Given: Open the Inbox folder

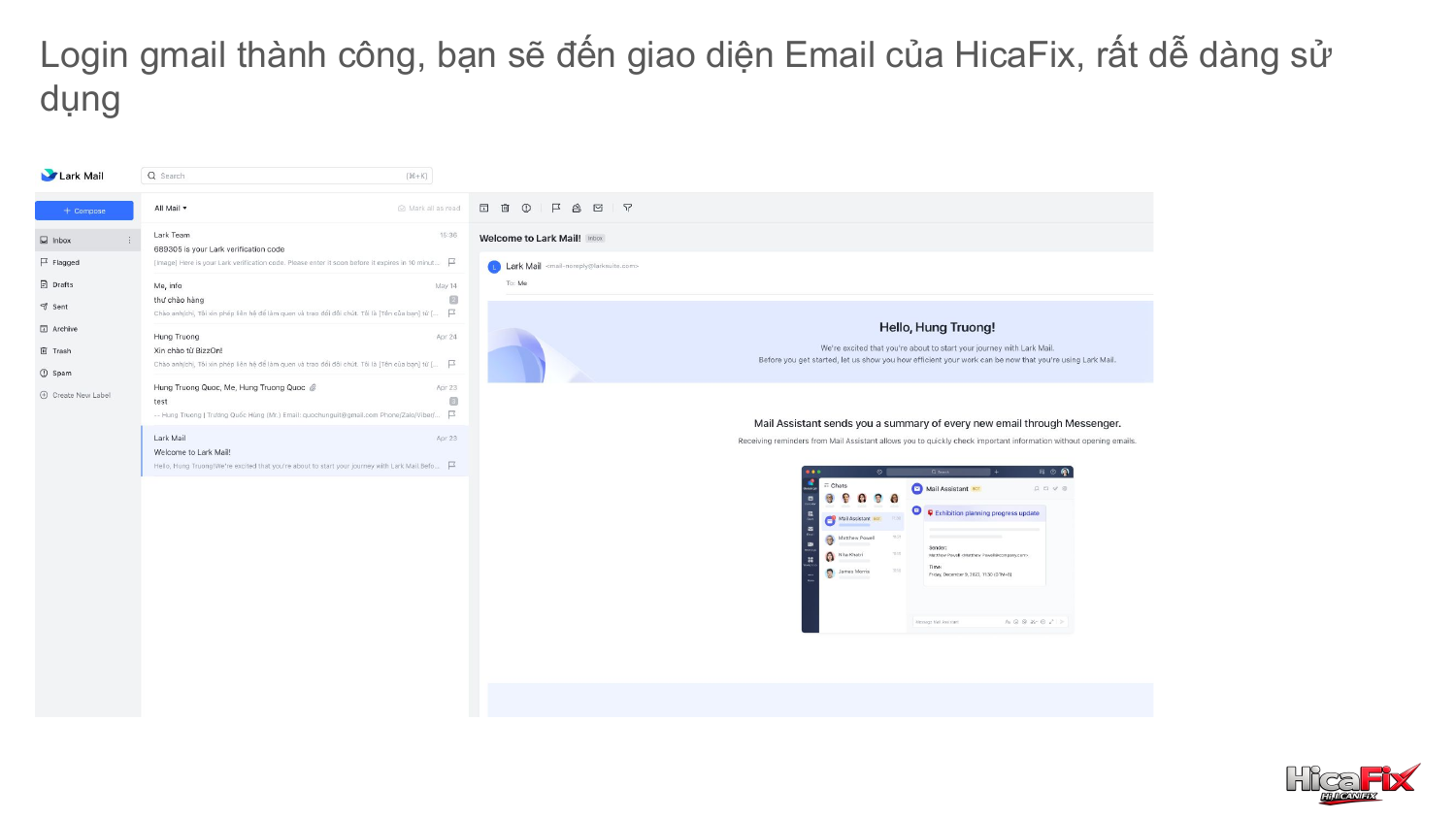Looking at the screenshot, I should tap(87, 240).
